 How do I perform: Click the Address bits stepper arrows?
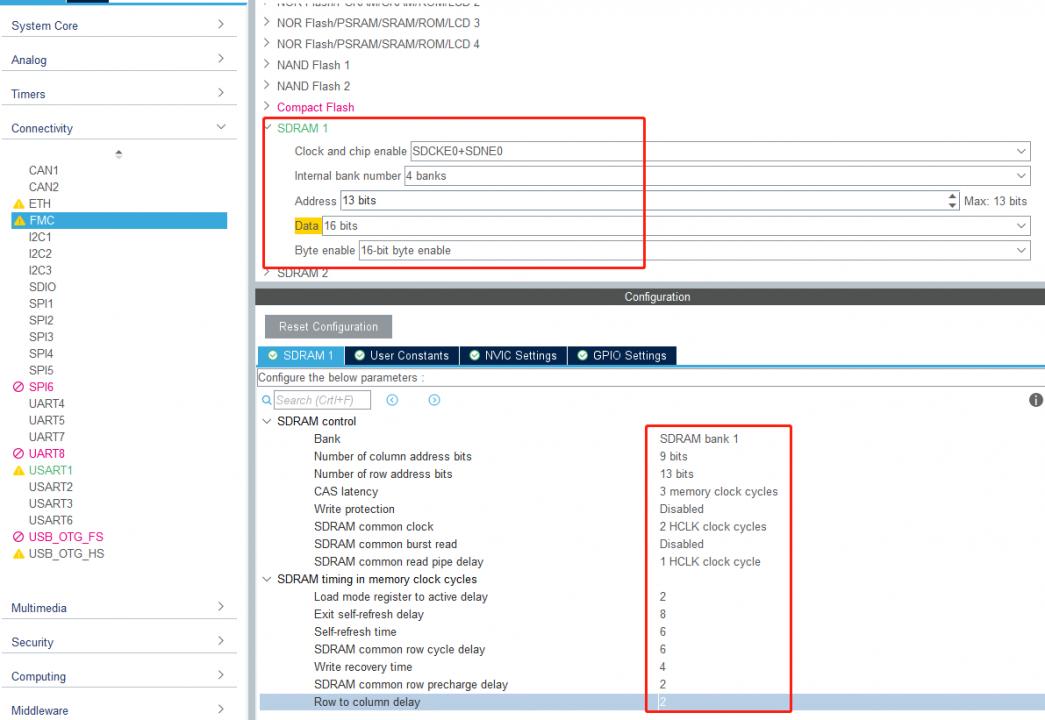951,201
